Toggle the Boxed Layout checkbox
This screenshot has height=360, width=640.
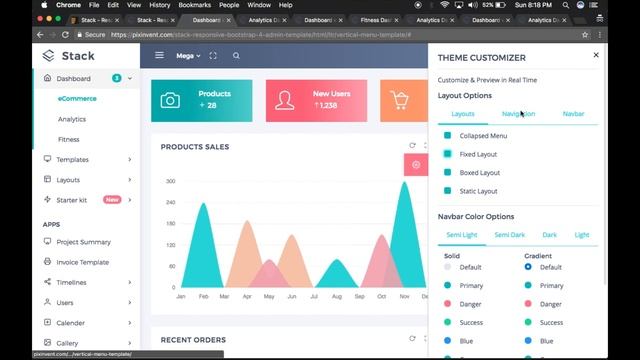pos(447,172)
